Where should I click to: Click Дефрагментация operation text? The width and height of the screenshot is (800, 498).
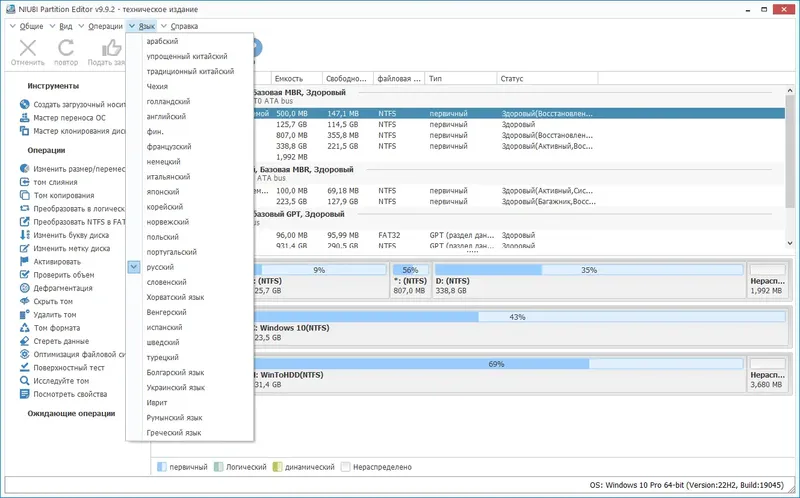coord(63,288)
